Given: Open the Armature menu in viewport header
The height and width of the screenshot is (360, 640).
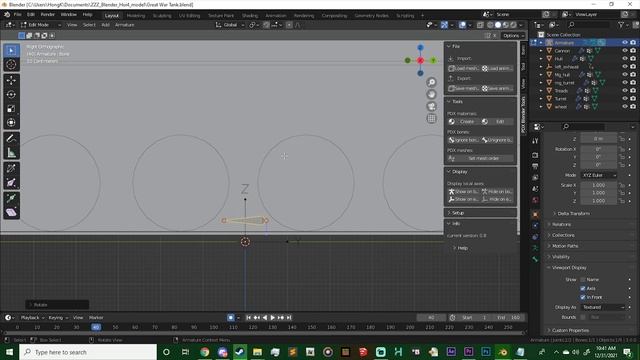Looking at the screenshot, I should (124, 25).
